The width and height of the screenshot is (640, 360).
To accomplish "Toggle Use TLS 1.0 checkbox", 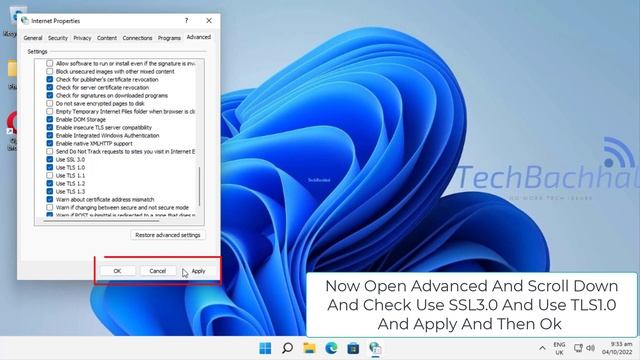I will (50, 167).
